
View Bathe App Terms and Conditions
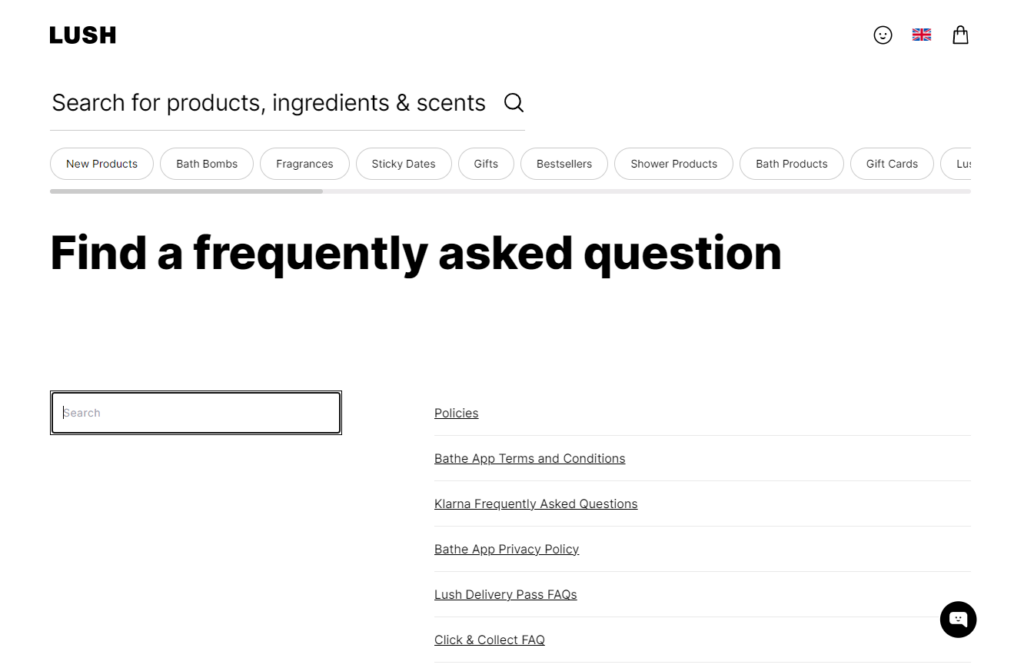point(529,458)
